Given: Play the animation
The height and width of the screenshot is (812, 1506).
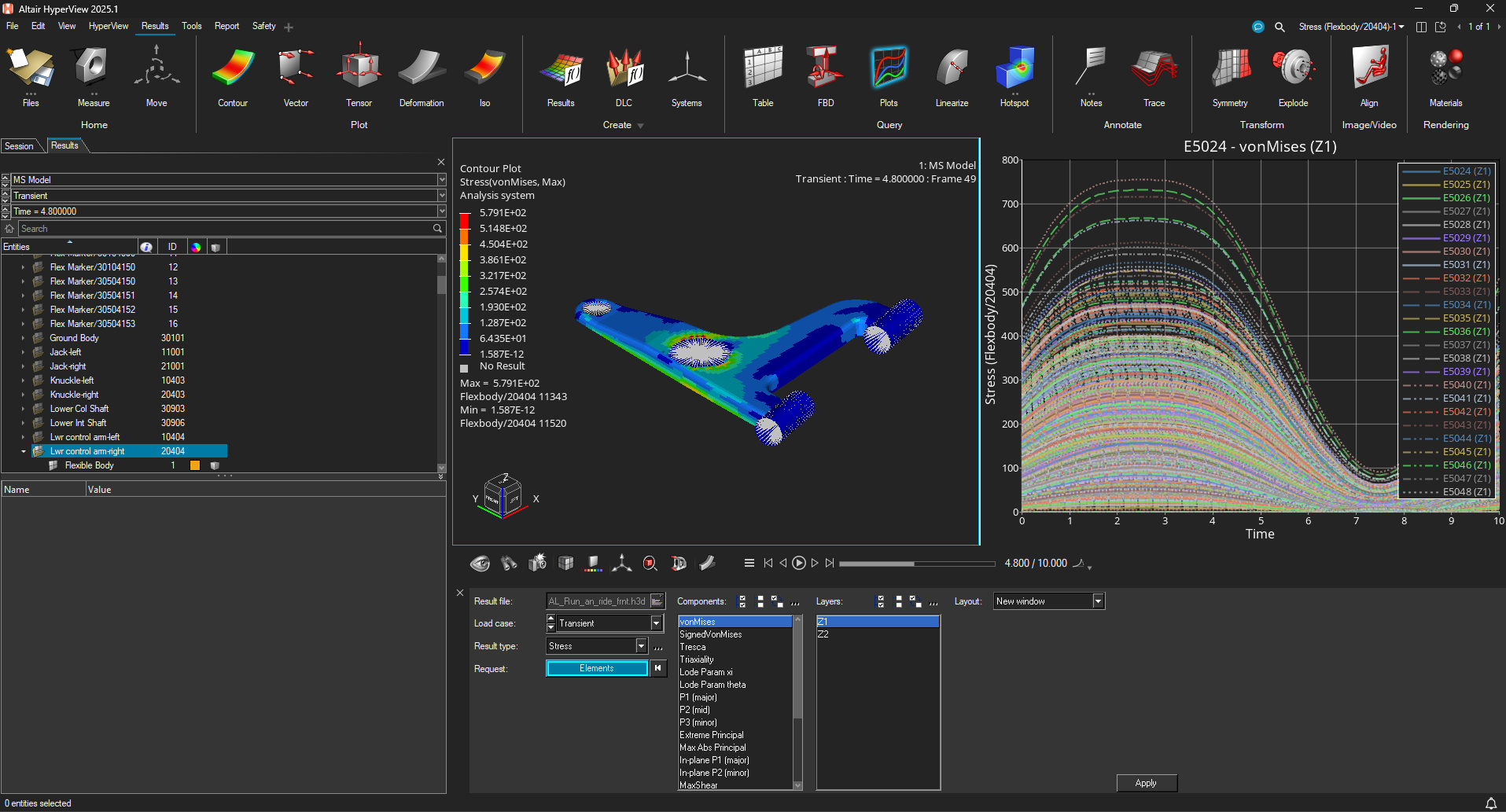Looking at the screenshot, I should [798, 563].
